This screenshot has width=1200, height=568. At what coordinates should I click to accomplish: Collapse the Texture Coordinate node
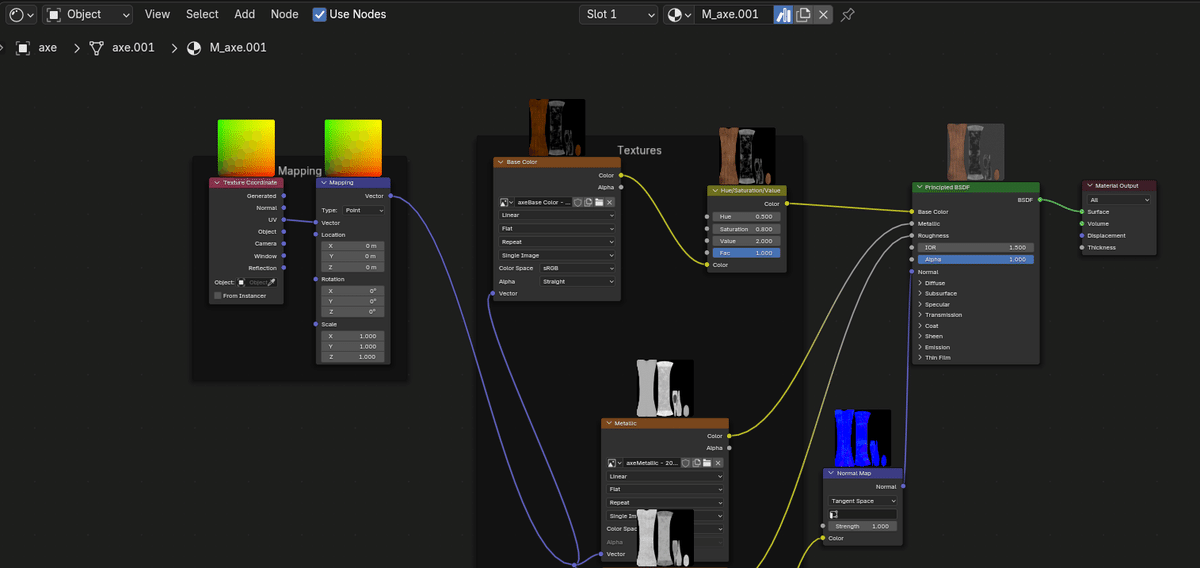[x=217, y=183]
